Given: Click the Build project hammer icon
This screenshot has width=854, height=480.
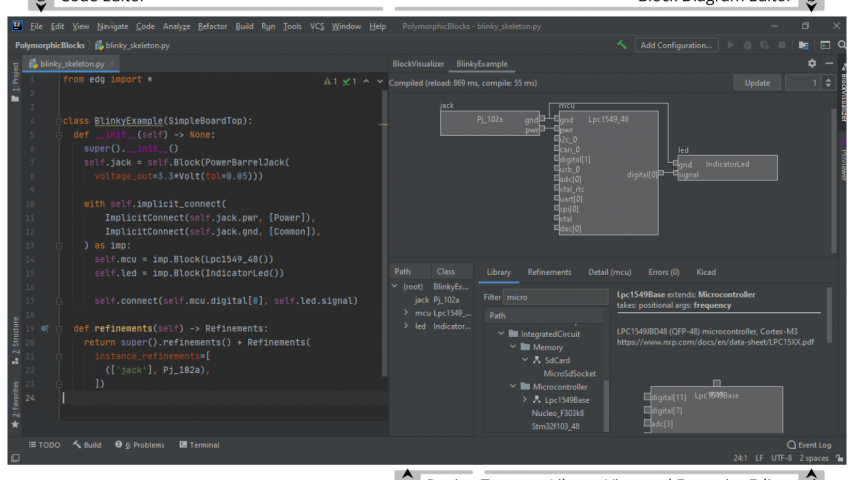Looking at the screenshot, I should click(x=622, y=45).
